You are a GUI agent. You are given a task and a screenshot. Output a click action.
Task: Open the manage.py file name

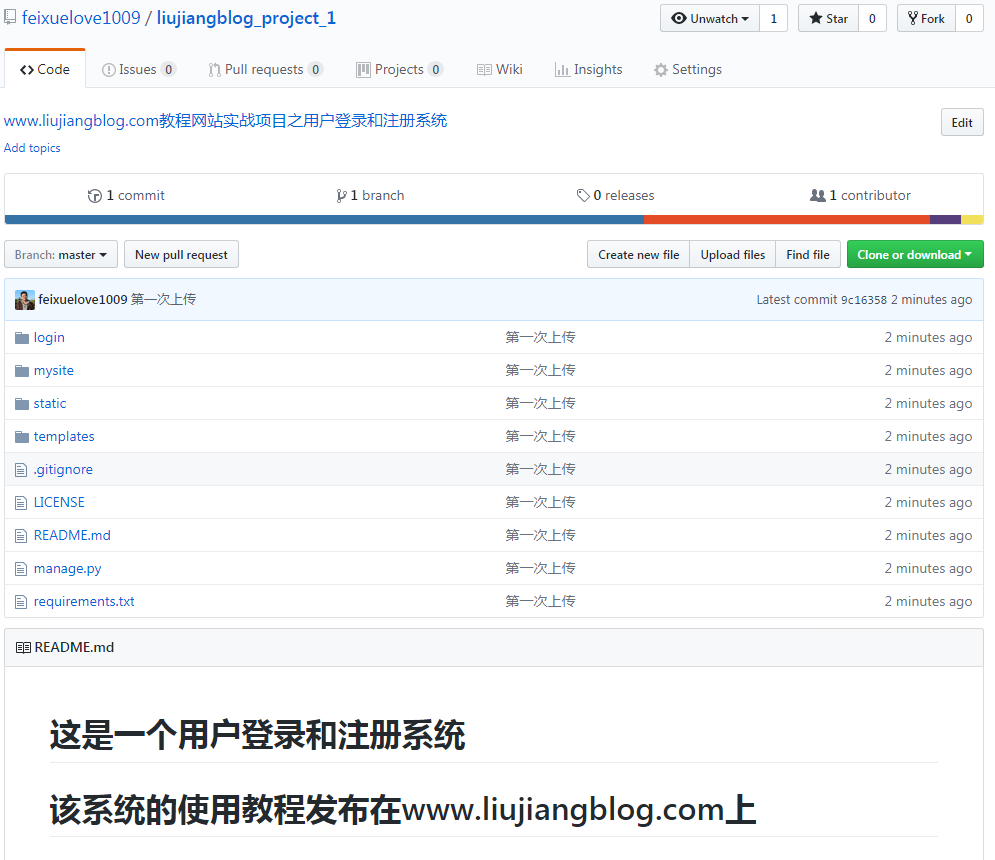click(67, 569)
